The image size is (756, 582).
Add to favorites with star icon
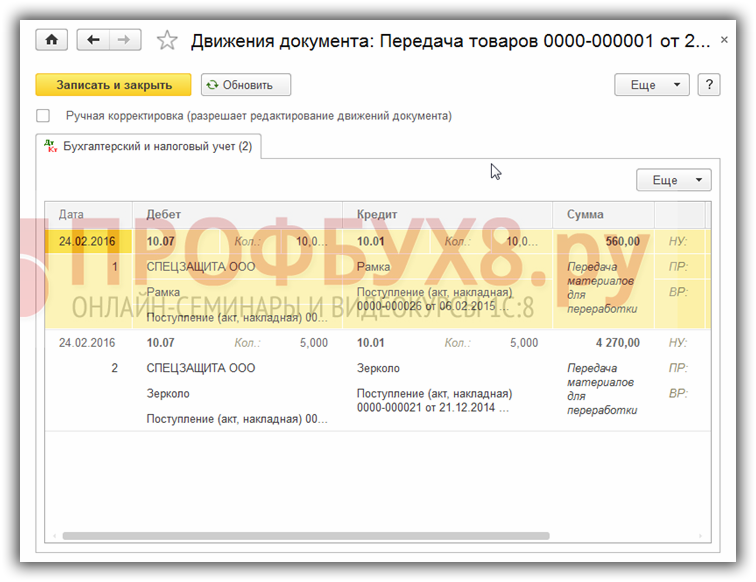tap(167, 41)
